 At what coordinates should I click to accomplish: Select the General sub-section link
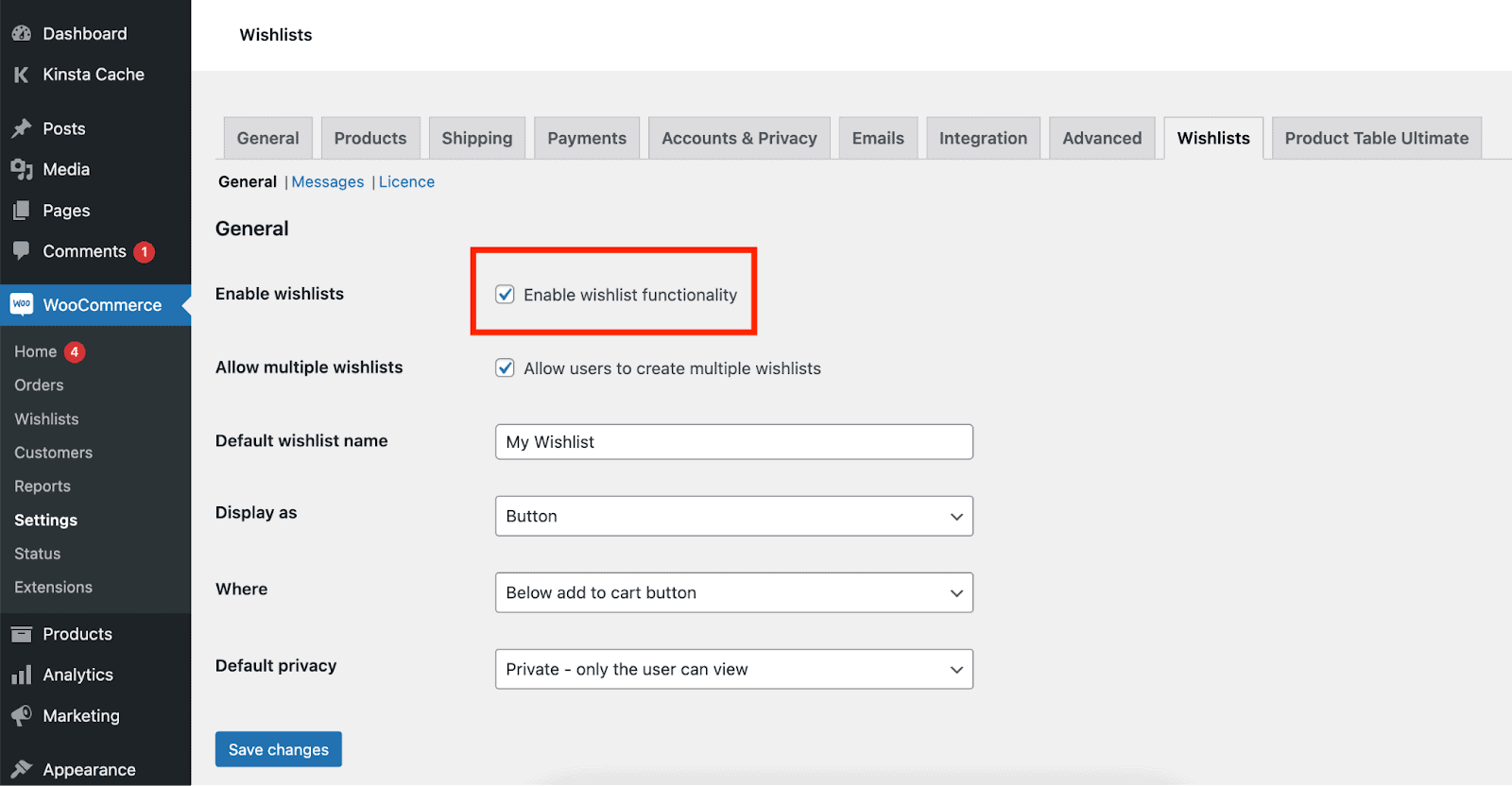(x=248, y=181)
